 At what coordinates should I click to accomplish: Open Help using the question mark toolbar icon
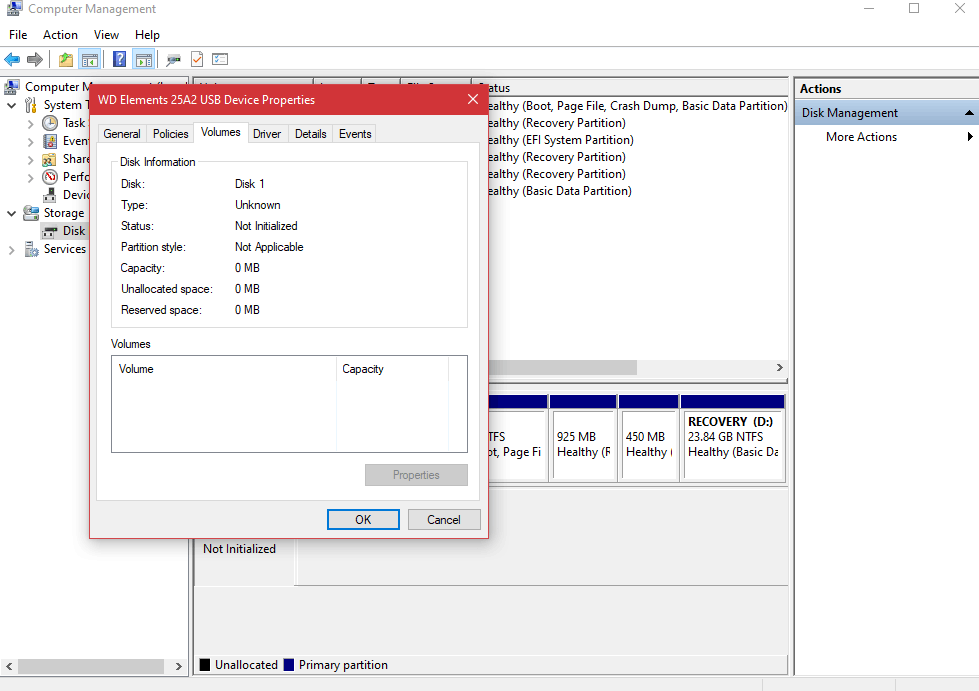pos(118,58)
